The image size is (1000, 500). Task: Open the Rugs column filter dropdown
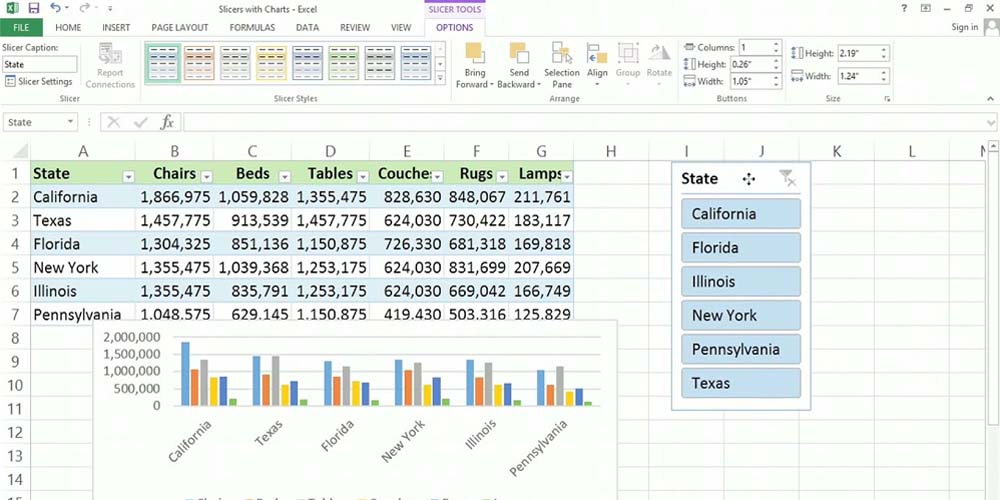coord(502,177)
